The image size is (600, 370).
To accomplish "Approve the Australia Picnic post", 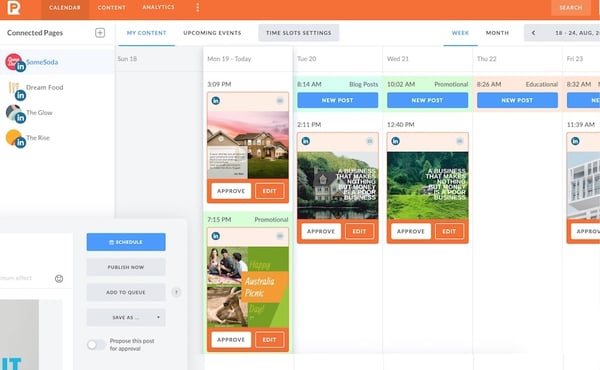I will pyautogui.click(x=231, y=340).
